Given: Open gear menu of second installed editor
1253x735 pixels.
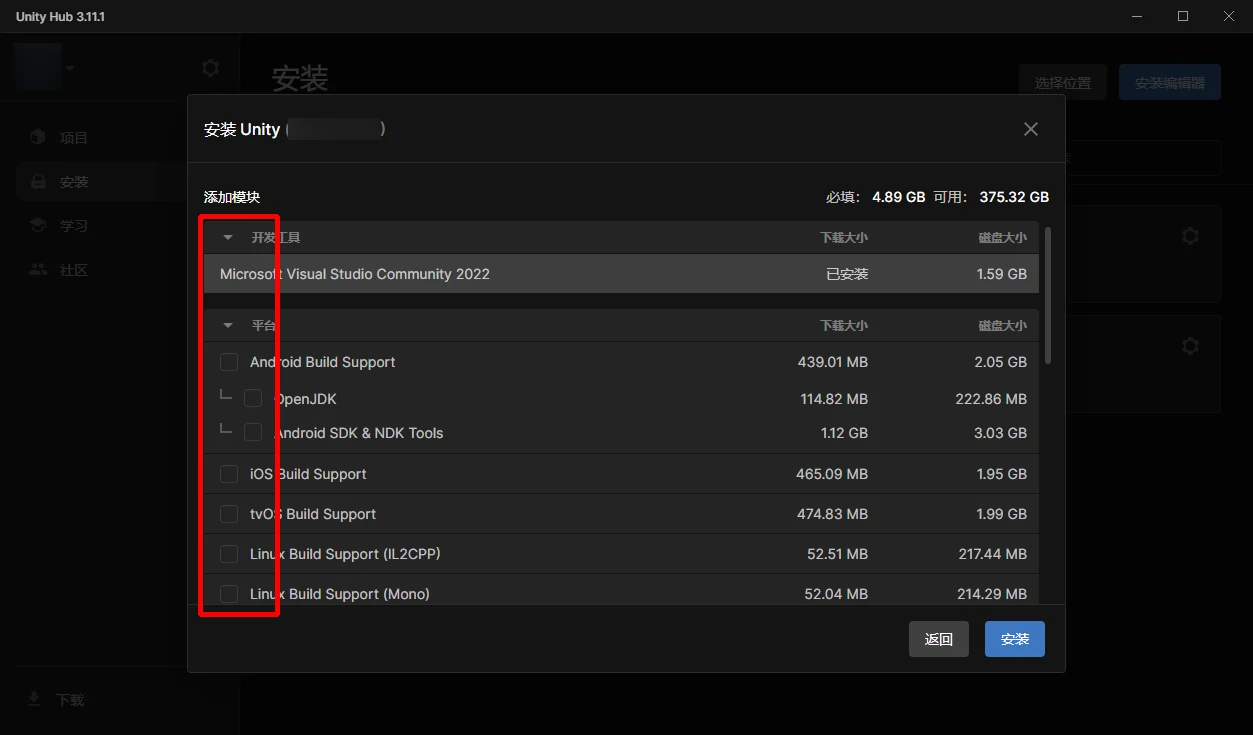Looking at the screenshot, I should tap(1190, 346).
